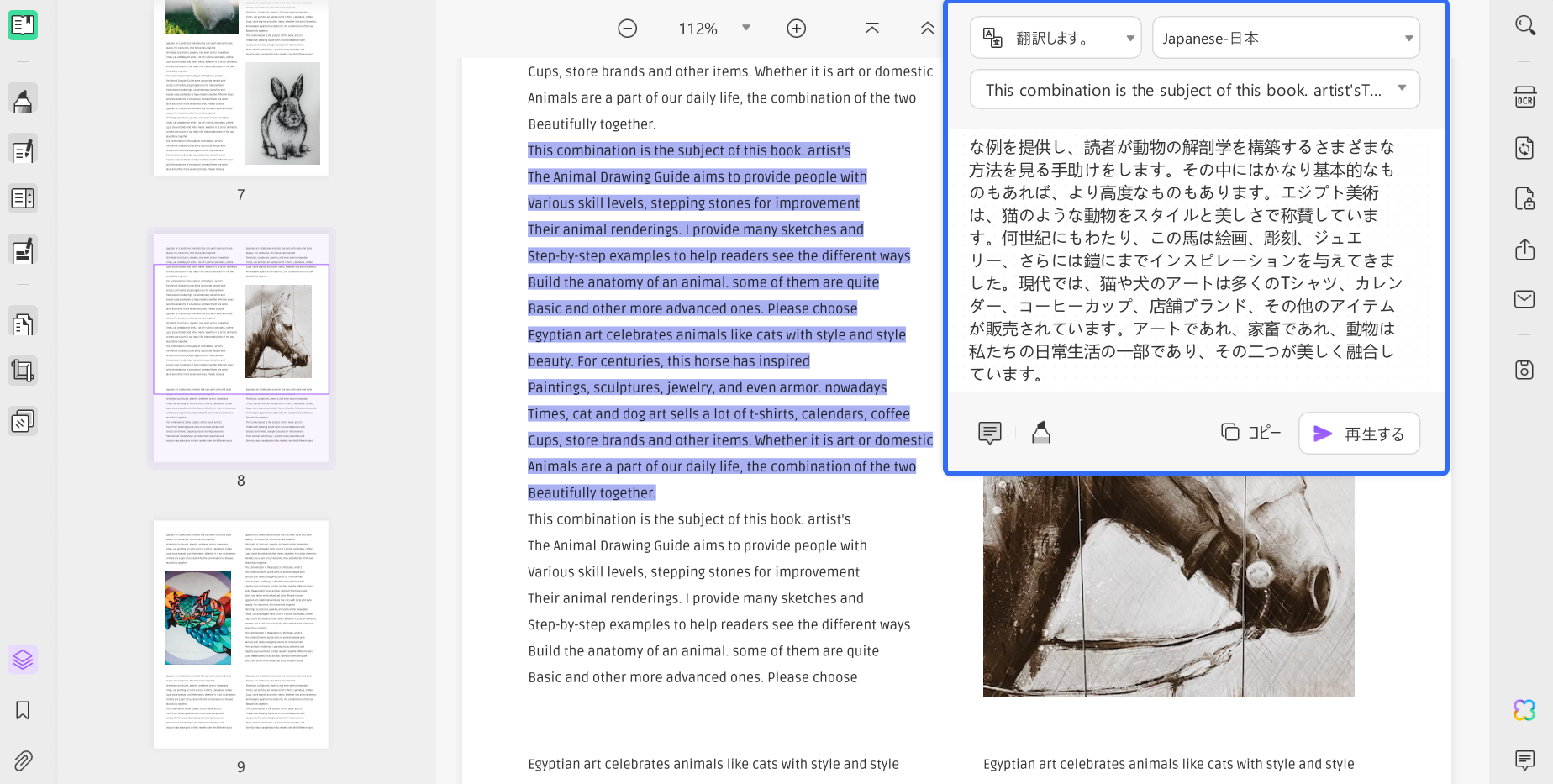1553x784 pixels.
Task: Select page 7 thumbnail
Action: pos(241,87)
